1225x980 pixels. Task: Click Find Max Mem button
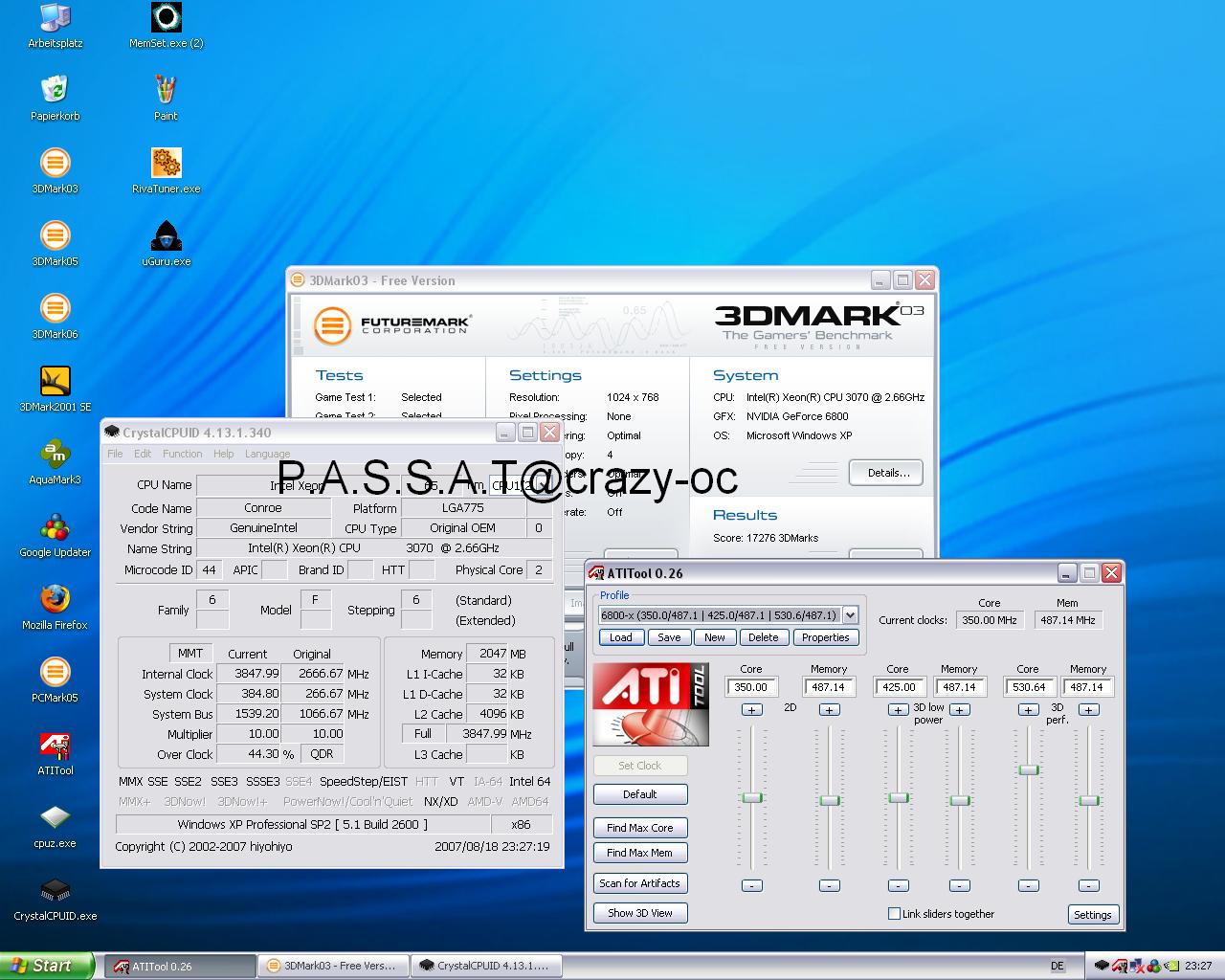pyautogui.click(x=640, y=853)
